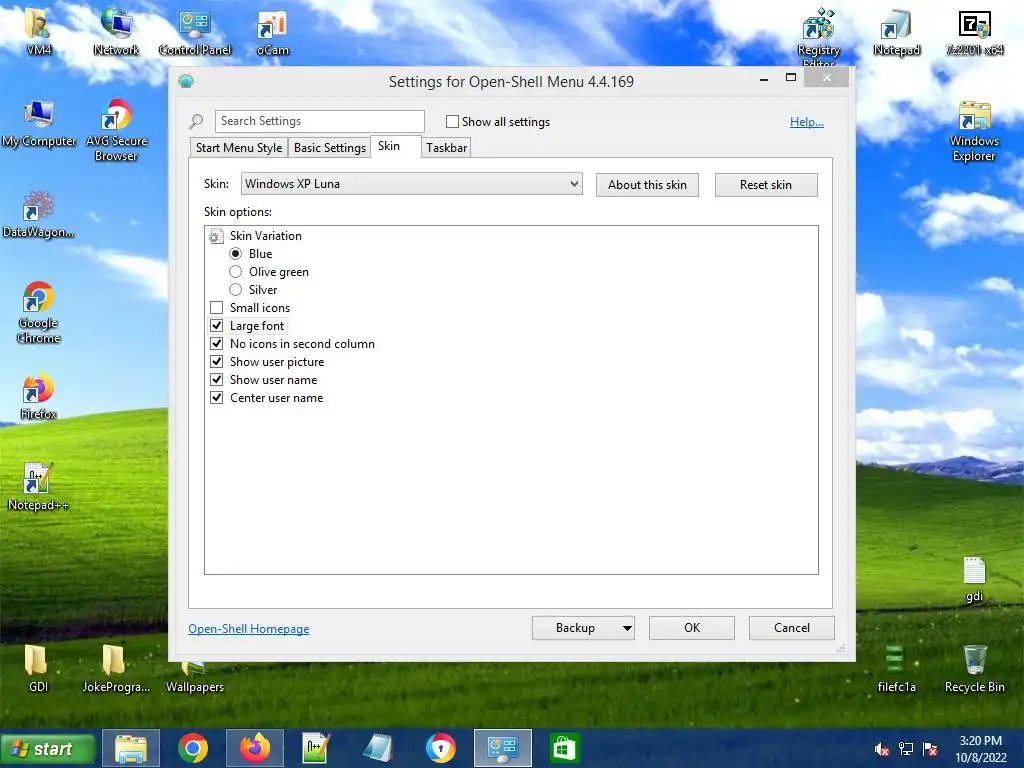The width and height of the screenshot is (1024, 768).
Task: Open the Notepad++ desktop shortcut
Action: pyautogui.click(x=38, y=487)
